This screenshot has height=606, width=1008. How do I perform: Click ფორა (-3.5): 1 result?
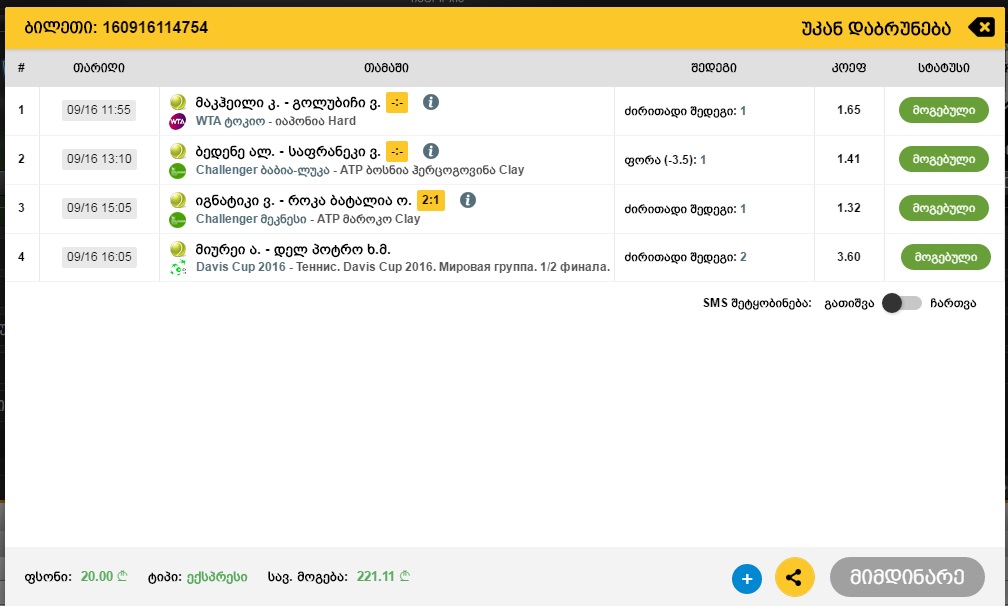tap(665, 160)
